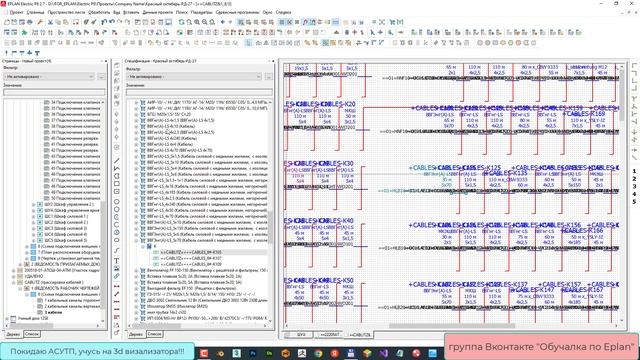Click graphical editor vertical scrollbar thumb
Viewport: 640px width, 360px height.
click(x=622, y=95)
